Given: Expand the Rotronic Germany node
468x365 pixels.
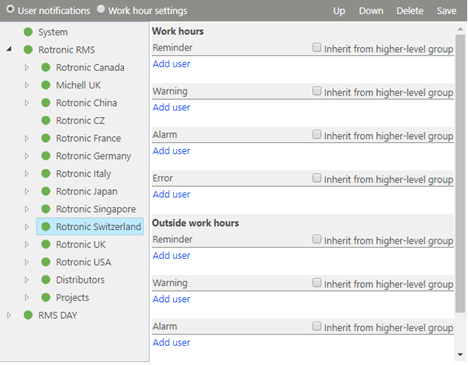Looking at the screenshot, I should click(x=27, y=156).
